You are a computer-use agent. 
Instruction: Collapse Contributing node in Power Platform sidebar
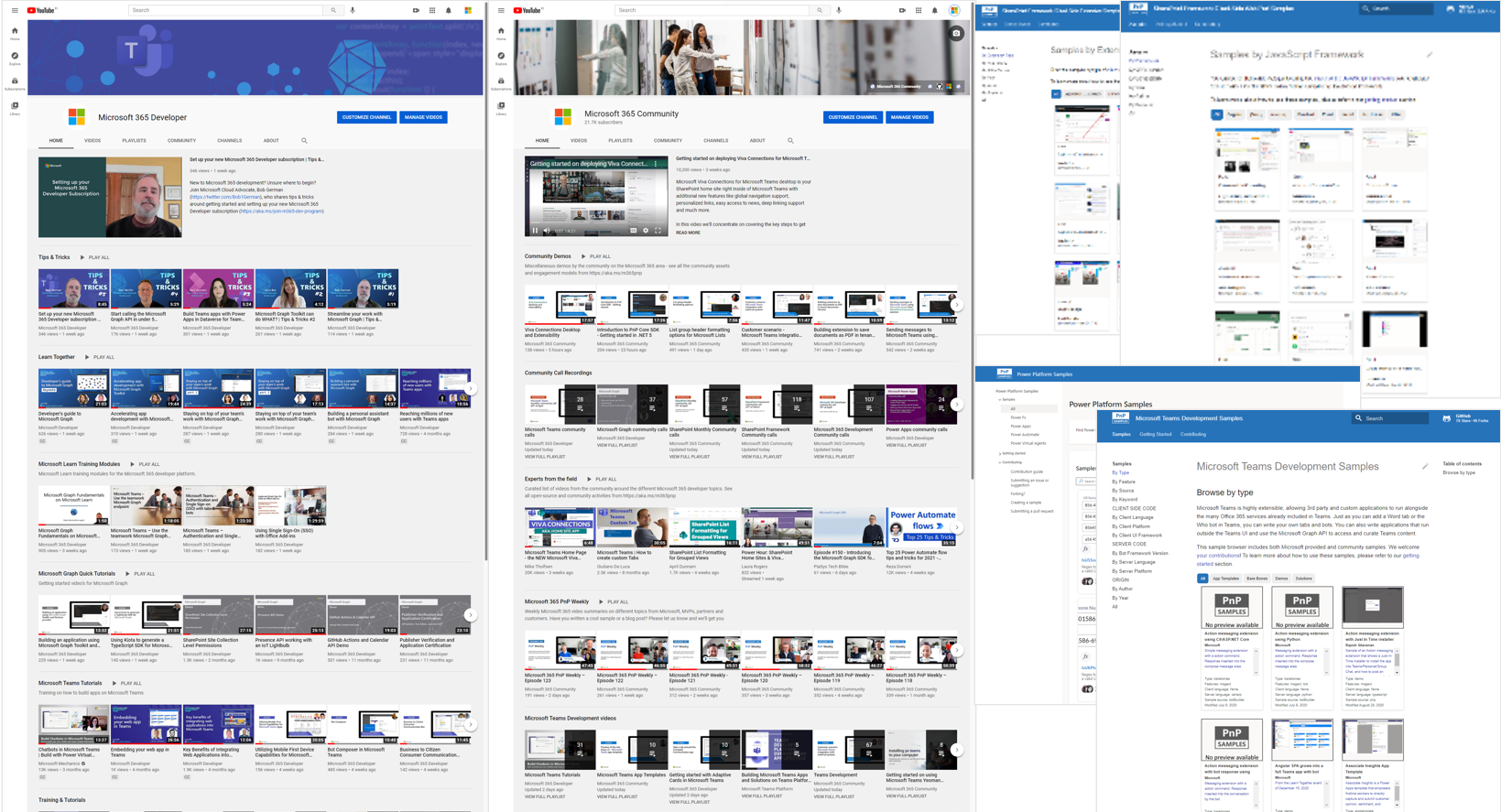pyautogui.click(x=1000, y=462)
